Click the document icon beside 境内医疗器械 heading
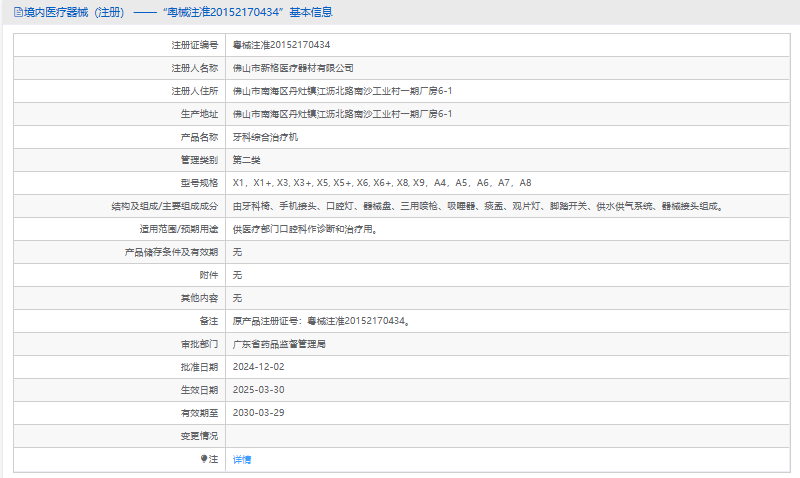 [18, 12]
